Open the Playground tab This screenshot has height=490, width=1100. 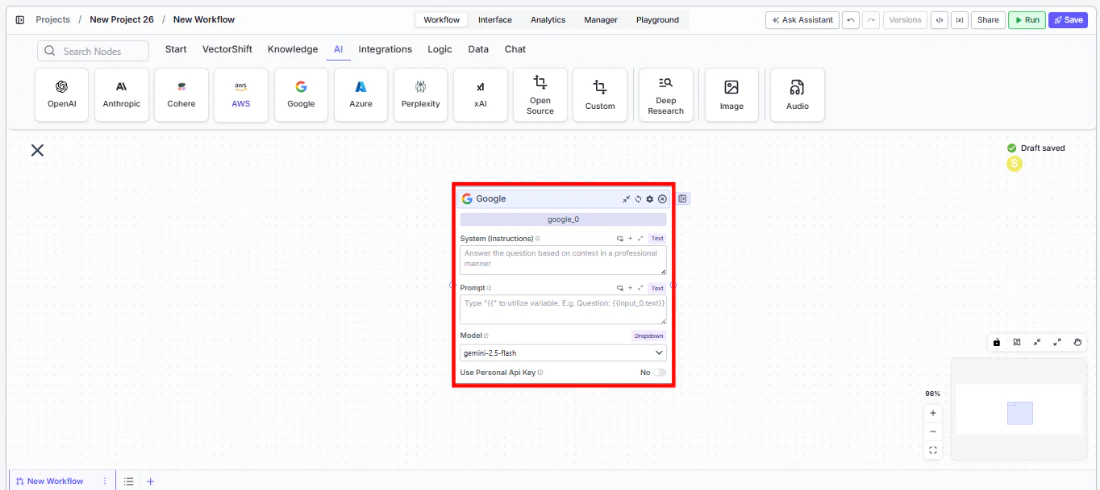tap(657, 20)
